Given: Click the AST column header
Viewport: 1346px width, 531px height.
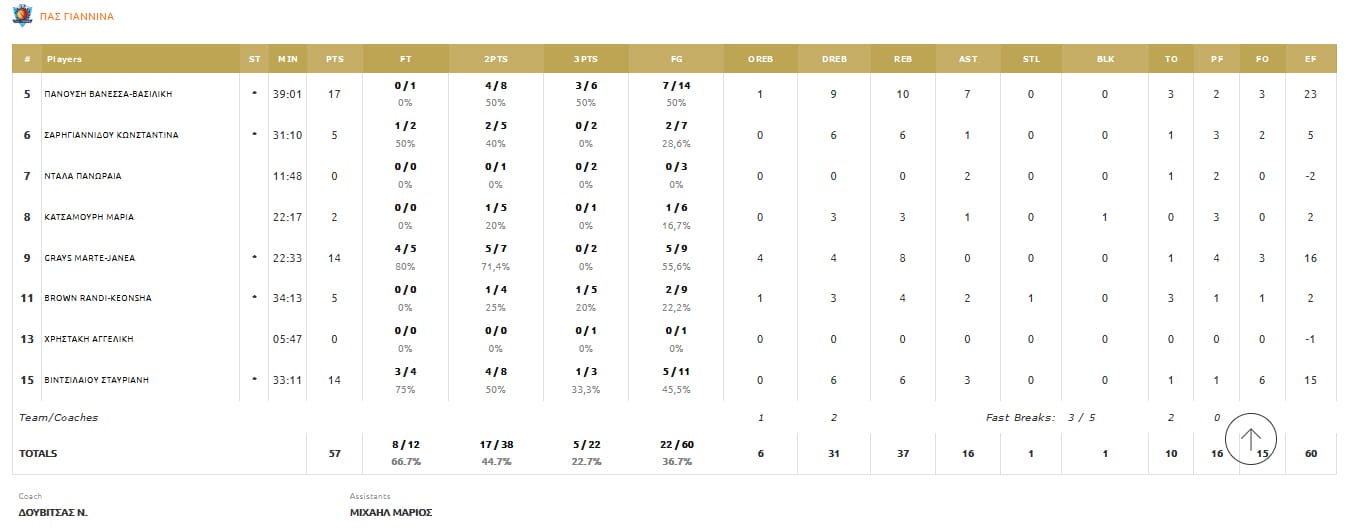Looking at the screenshot, I should point(967,59).
